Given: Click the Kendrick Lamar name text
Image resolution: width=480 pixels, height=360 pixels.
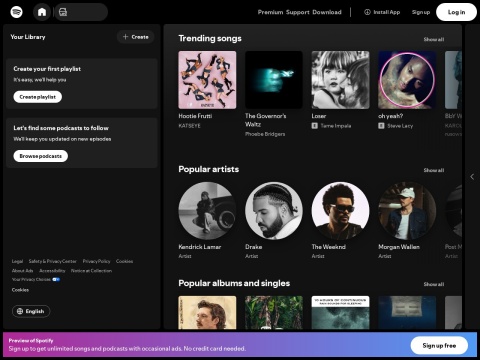Looking at the screenshot, I should 200,247.
